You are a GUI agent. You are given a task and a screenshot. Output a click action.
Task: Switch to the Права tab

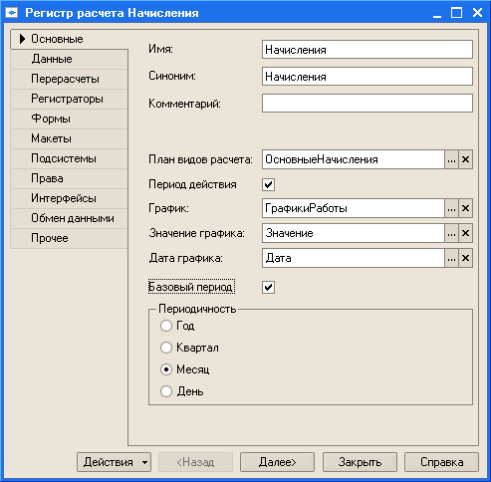point(69,179)
